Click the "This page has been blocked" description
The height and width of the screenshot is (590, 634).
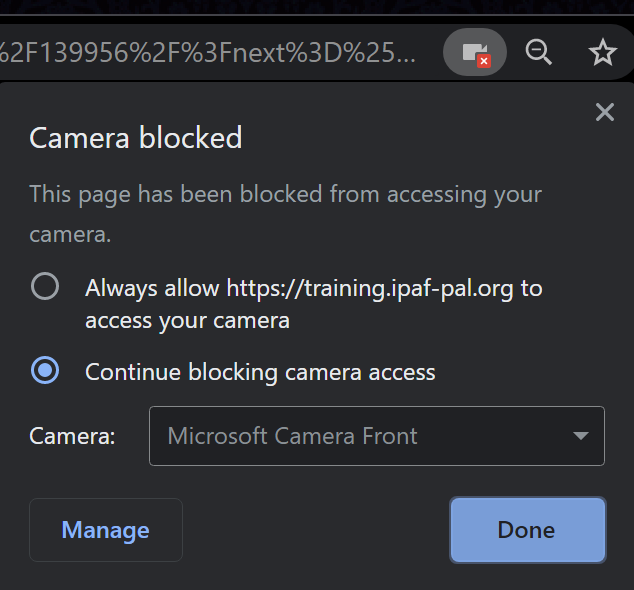pos(285,194)
